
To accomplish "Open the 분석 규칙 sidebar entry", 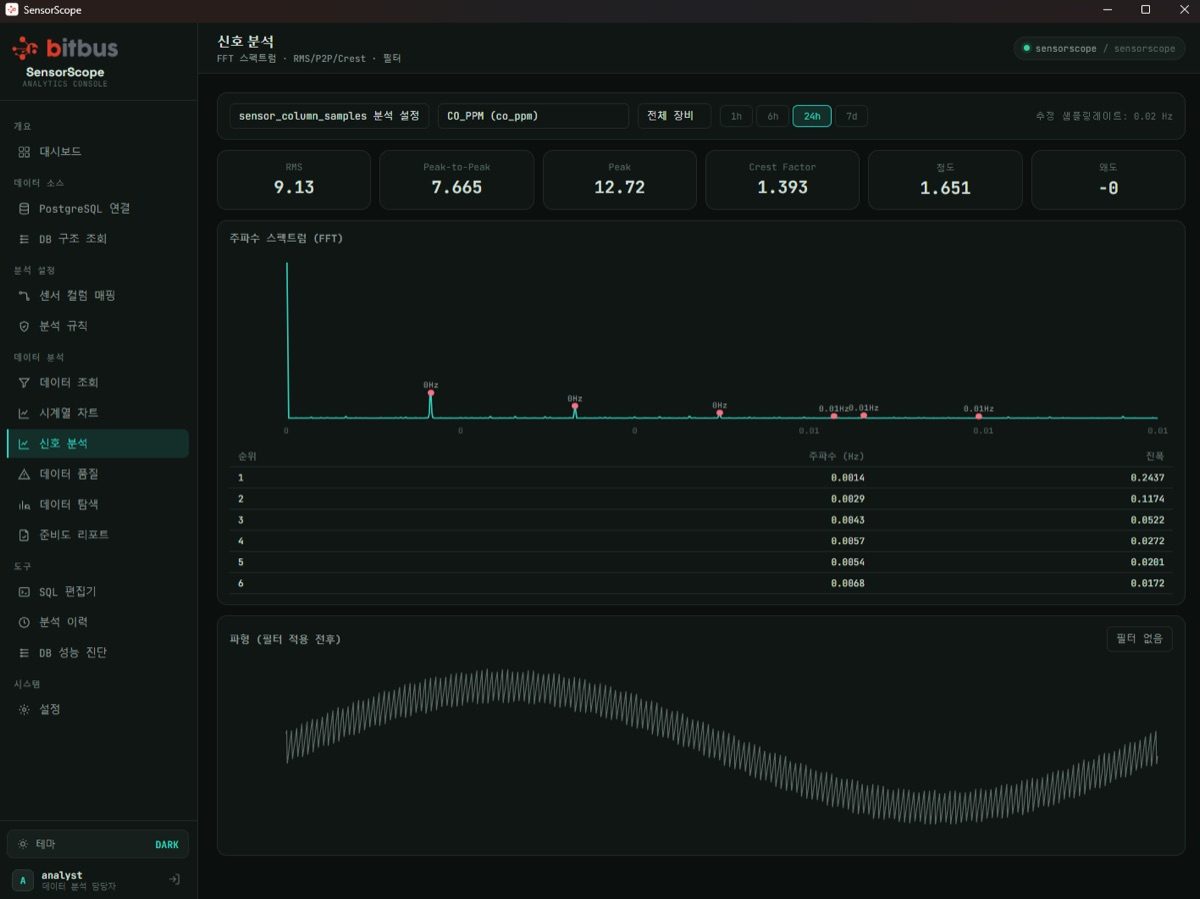I will coord(97,326).
